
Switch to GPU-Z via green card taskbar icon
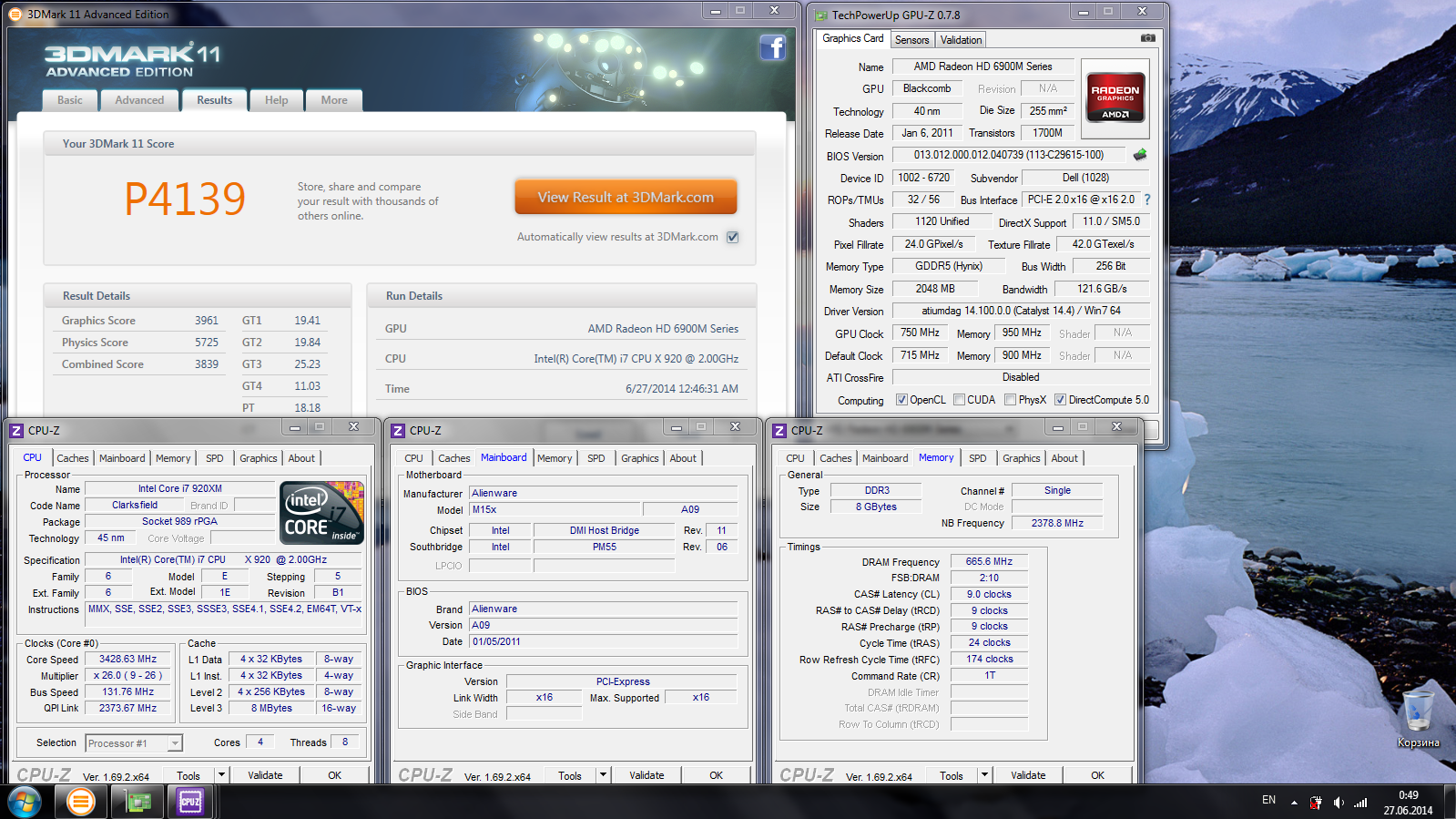[x=137, y=802]
